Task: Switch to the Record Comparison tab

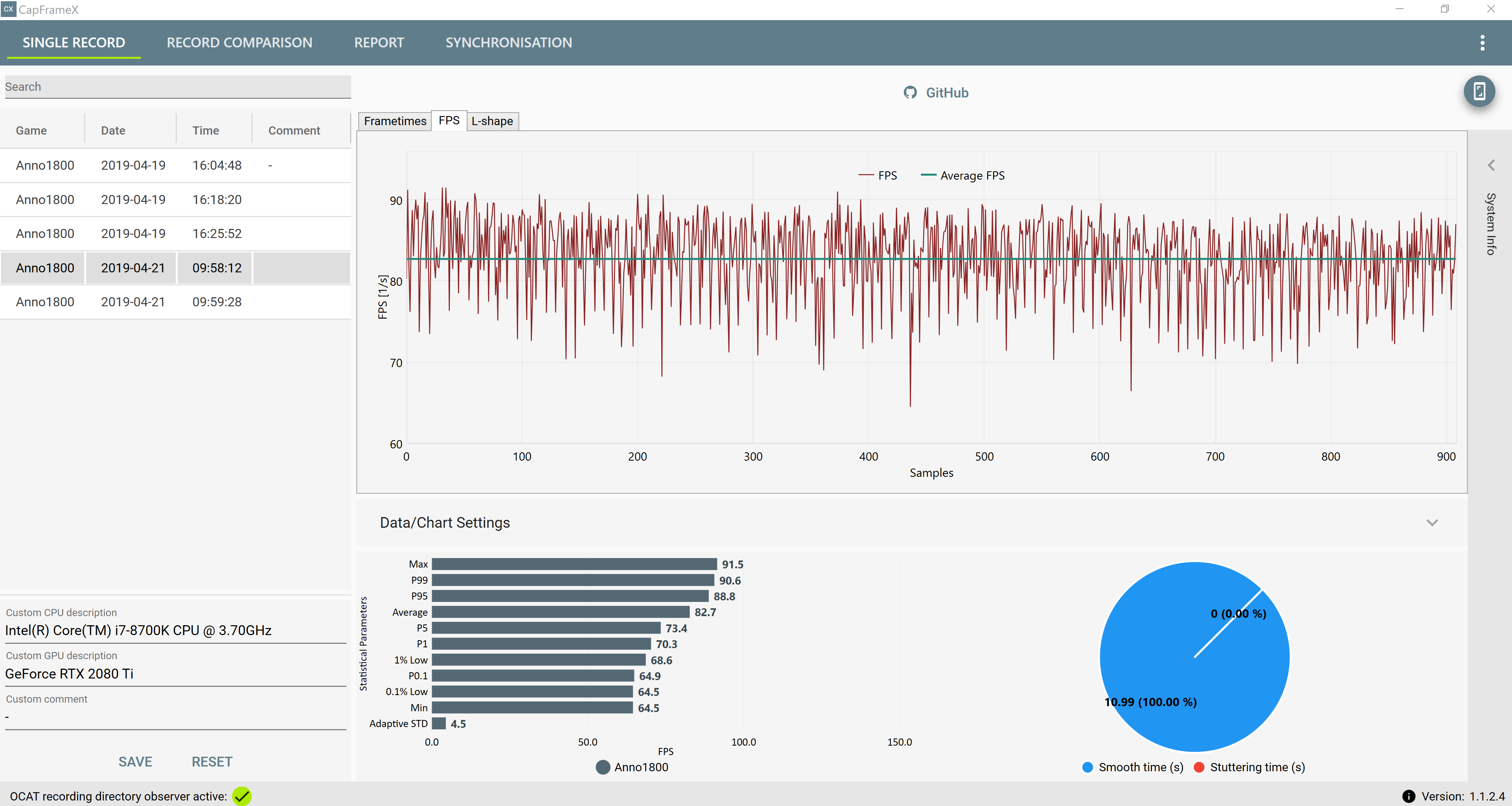Action: click(x=239, y=43)
